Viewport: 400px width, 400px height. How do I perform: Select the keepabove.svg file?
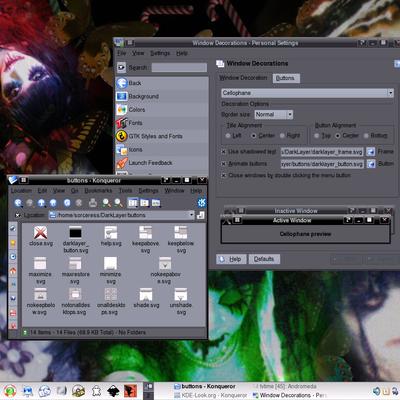click(145, 239)
